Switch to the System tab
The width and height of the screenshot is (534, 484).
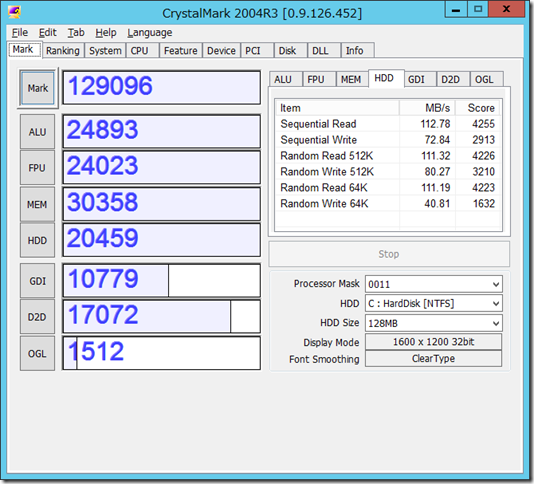pyautogui.click(x=105, y=51)
